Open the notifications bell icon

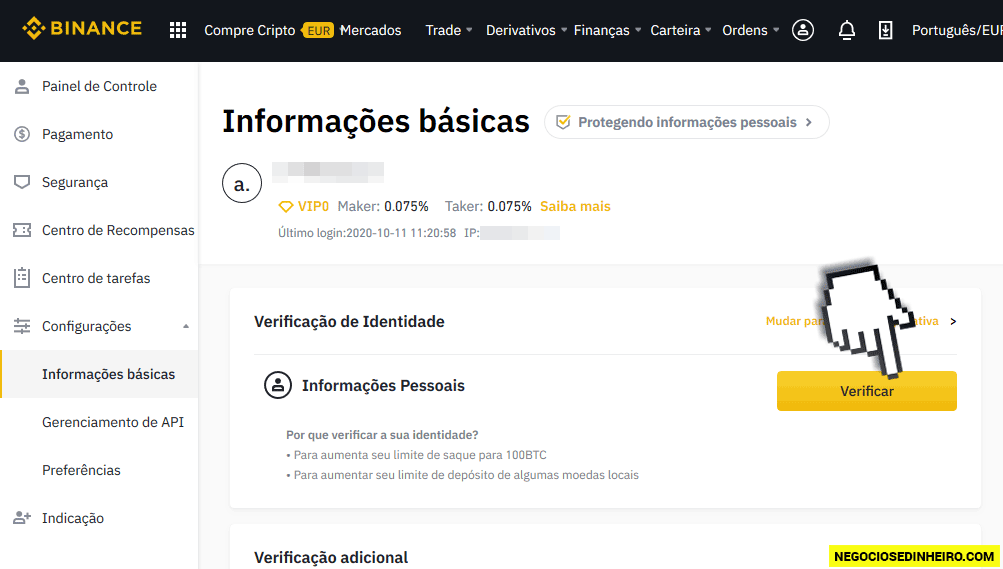point(847,30)
